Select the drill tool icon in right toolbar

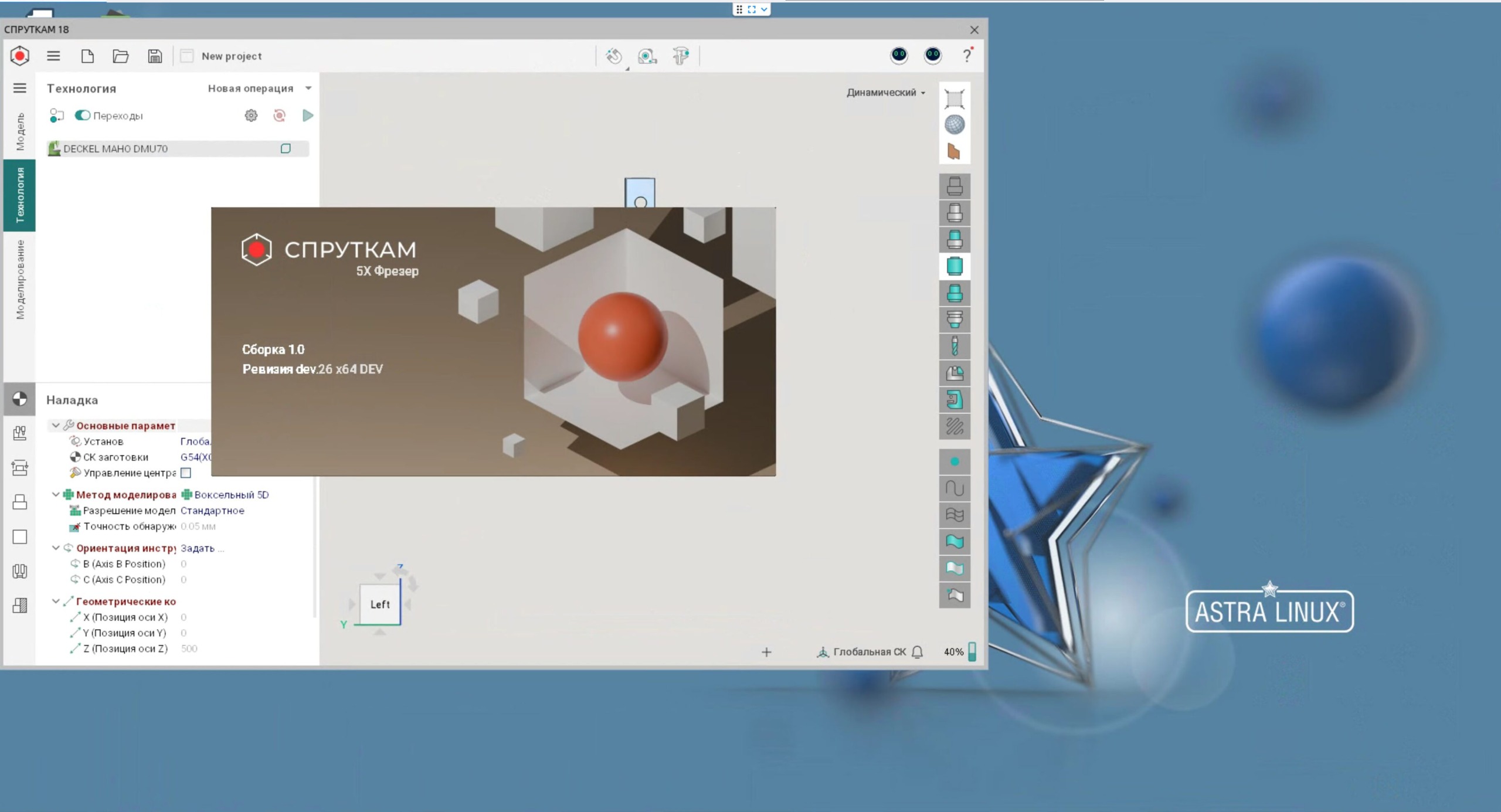pyautogui.click(x=955, y=346)
